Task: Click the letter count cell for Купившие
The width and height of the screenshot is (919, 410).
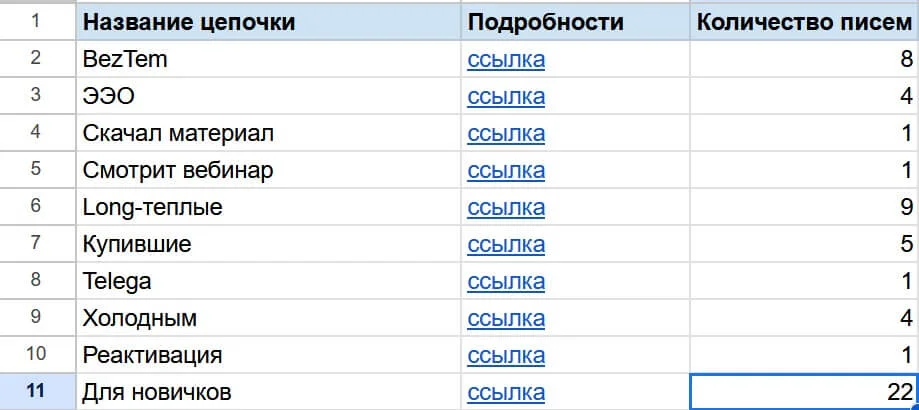Action: [804, 244]
